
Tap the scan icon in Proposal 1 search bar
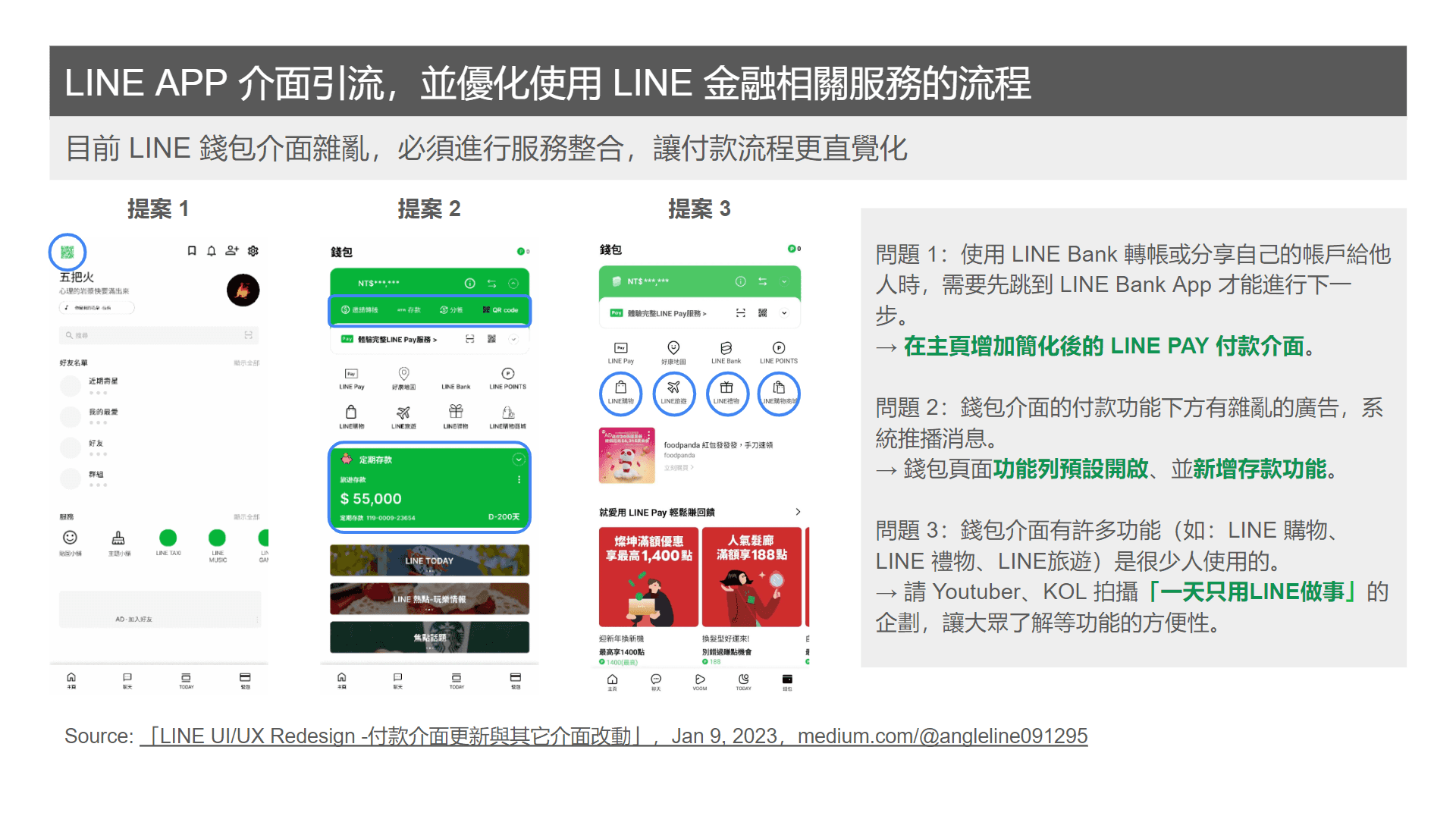point(248,335)
